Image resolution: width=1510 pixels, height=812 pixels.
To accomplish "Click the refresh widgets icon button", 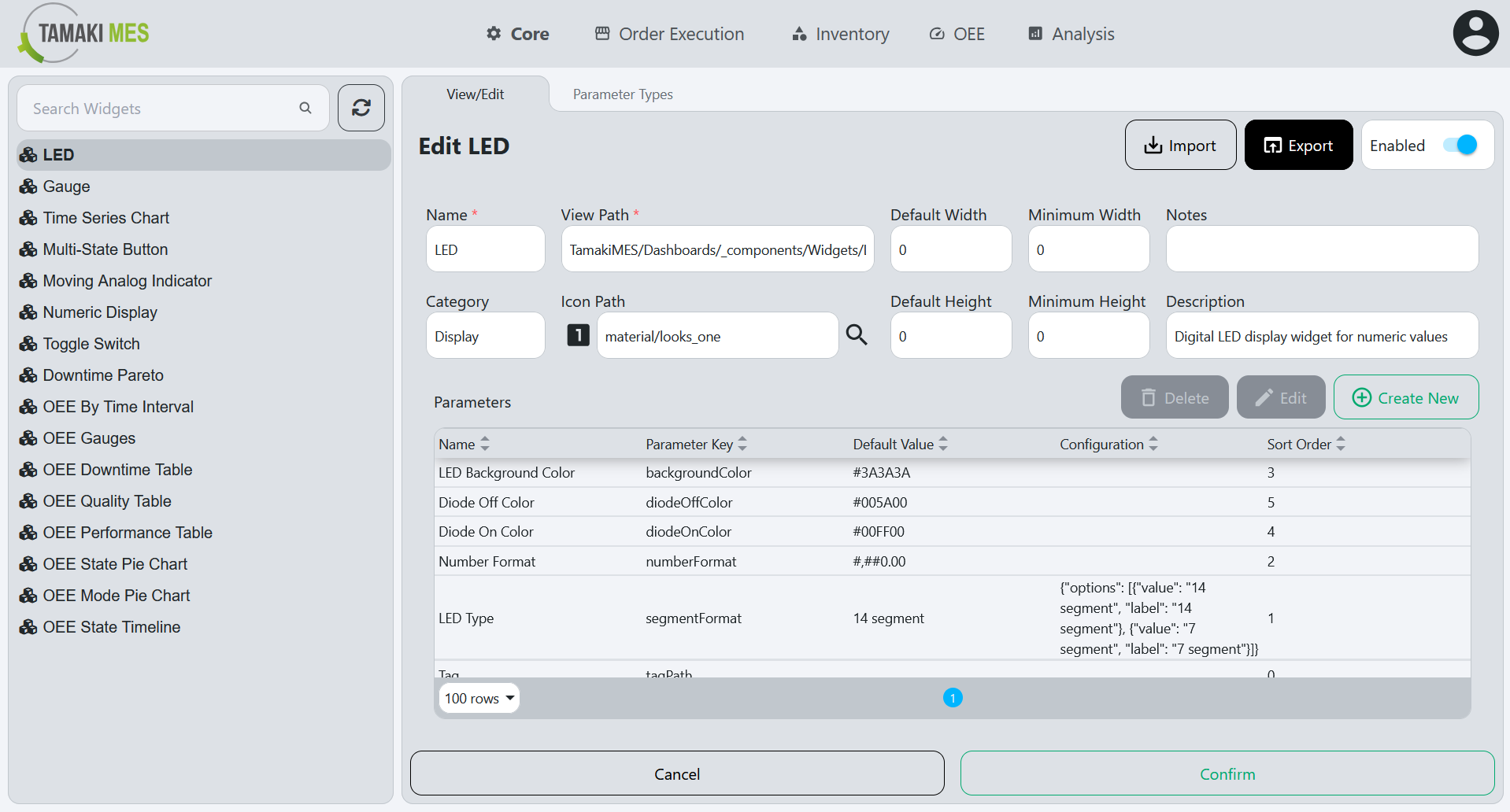I will [x=361, y=108].
